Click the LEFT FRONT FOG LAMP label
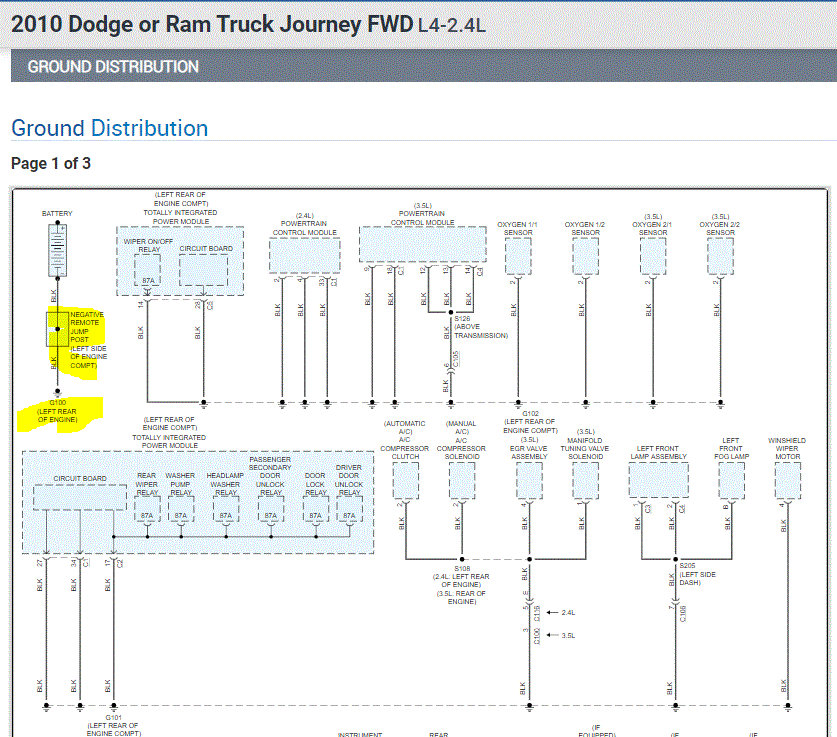Screen dimensions: 837x737 731,448
